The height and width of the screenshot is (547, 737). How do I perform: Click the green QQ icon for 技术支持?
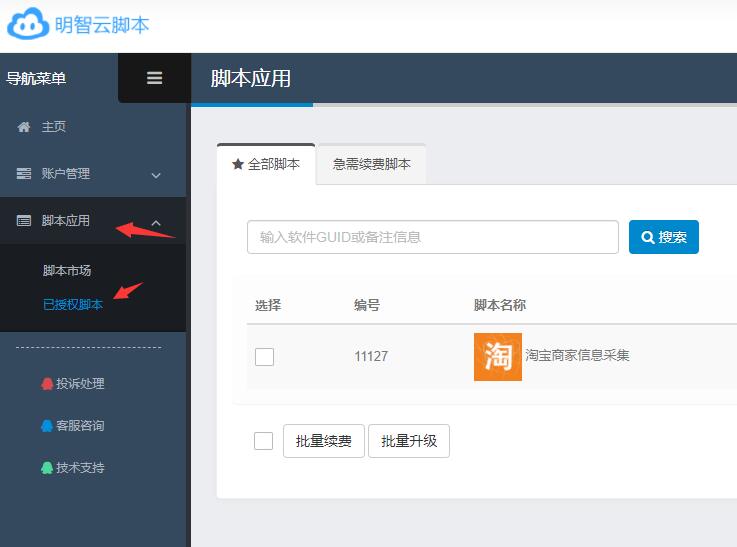pyautogui.click(x=47, y=468)
